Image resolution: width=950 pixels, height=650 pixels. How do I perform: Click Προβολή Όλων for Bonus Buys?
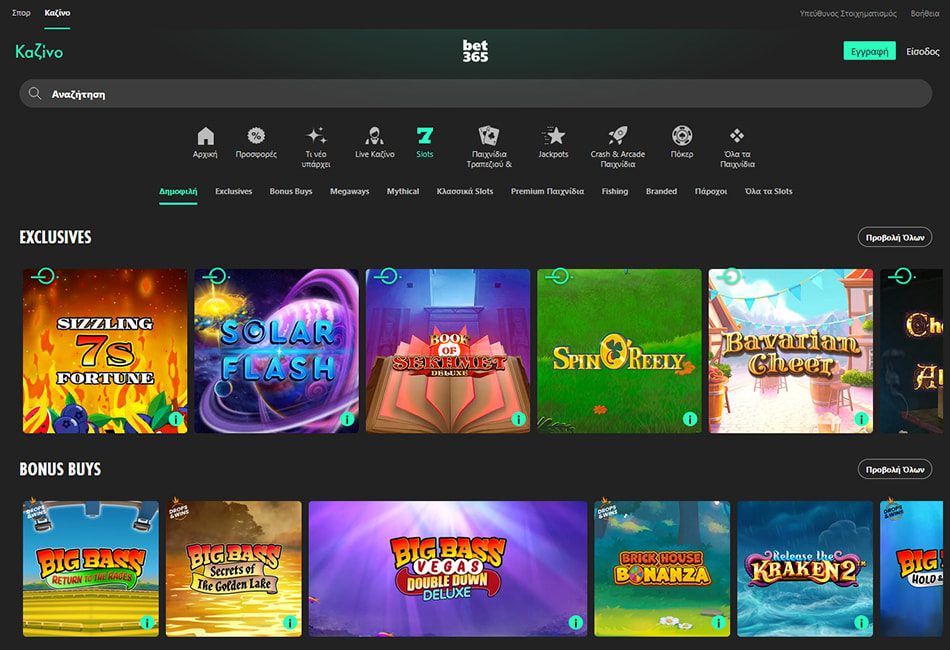(x=894, y=469)
